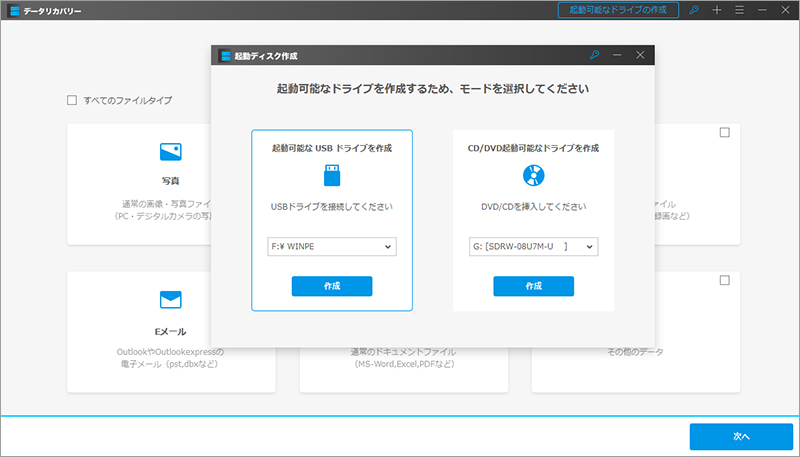Click the データリカバリー app logo icon
This screenshot has width=800, height=457.
click(15, 10)
